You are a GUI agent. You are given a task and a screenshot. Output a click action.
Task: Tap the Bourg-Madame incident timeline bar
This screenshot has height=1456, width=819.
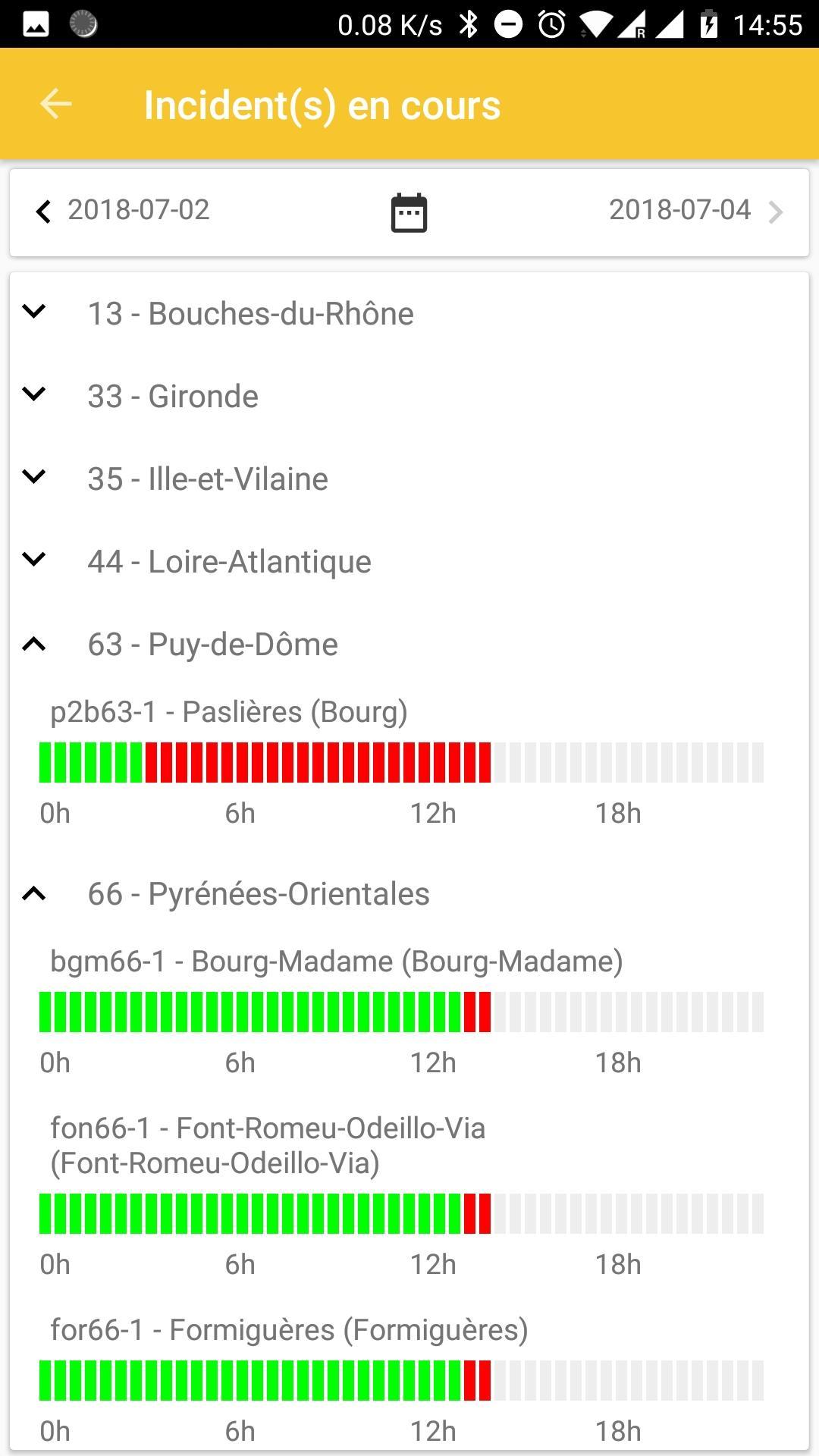point(401,1012)
